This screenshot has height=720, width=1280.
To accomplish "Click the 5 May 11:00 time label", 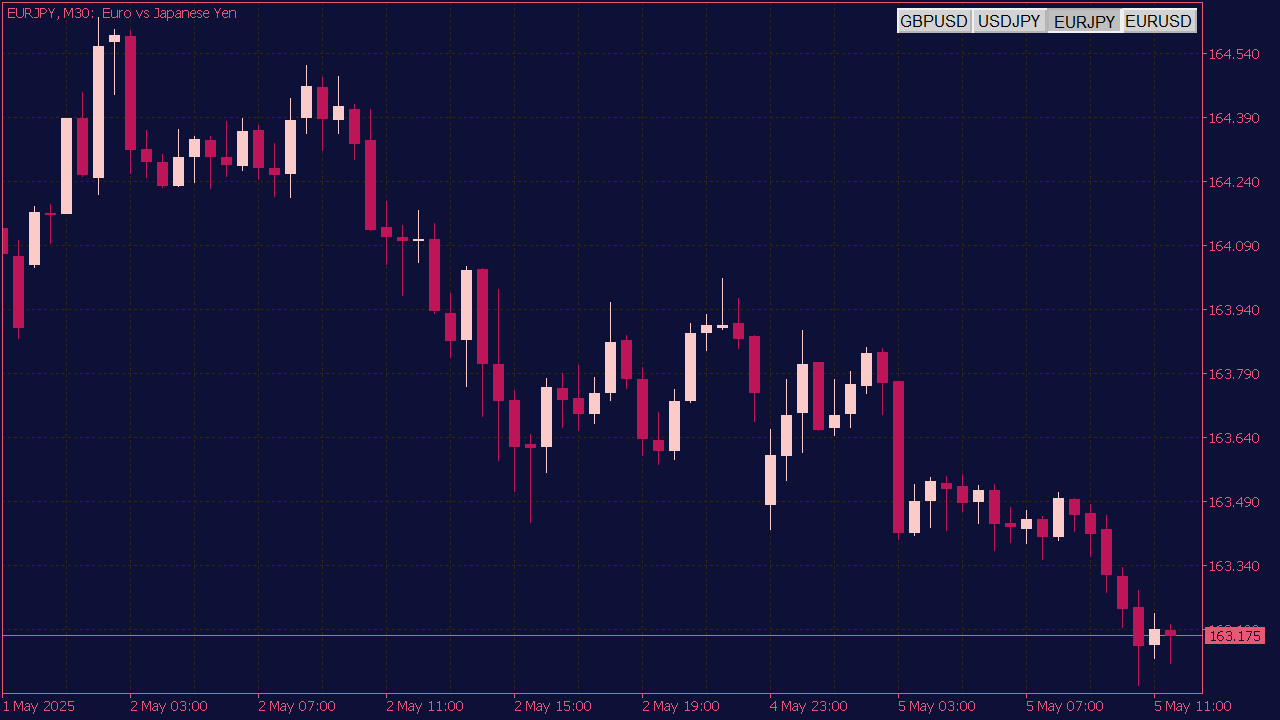I will (1193, 706).
